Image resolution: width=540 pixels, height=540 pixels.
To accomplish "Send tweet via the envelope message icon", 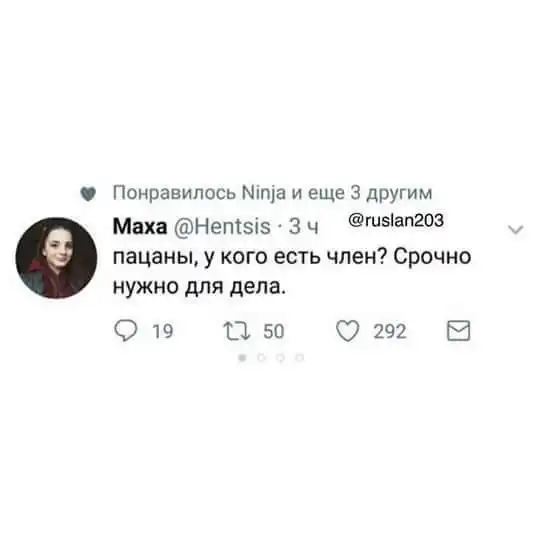I will (458, 331).
